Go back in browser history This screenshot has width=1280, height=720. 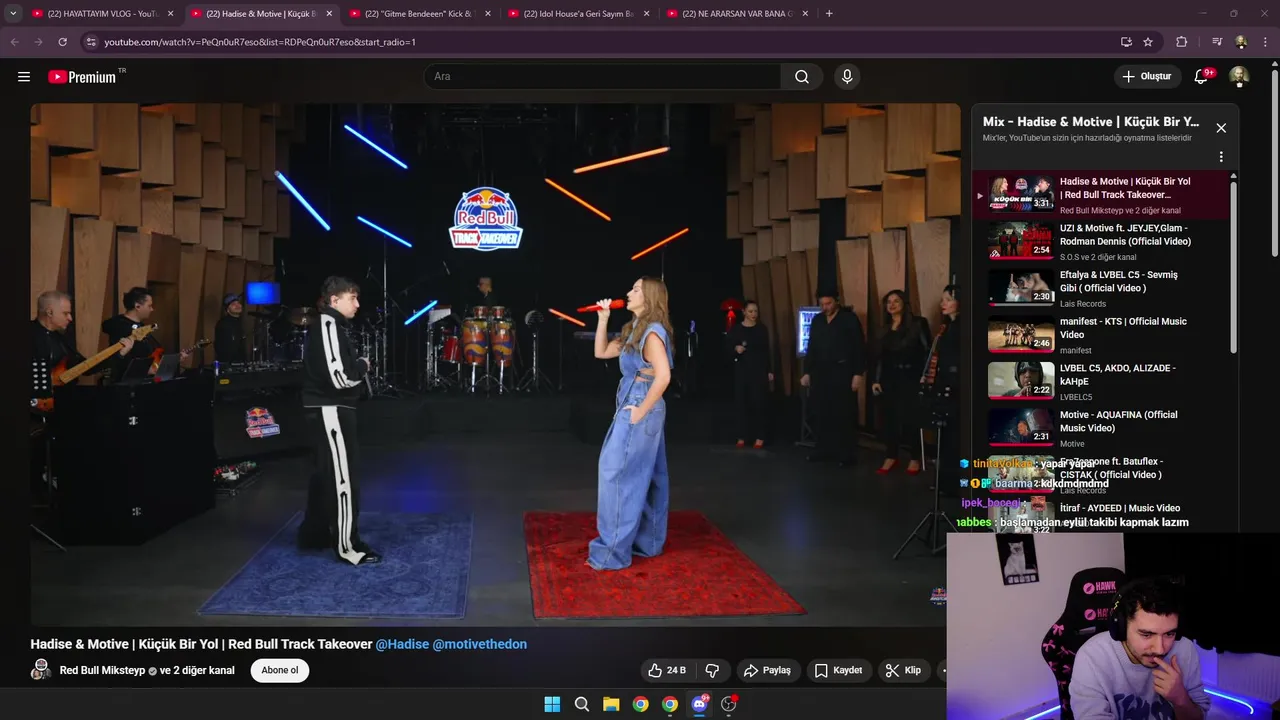pos(14,42)
